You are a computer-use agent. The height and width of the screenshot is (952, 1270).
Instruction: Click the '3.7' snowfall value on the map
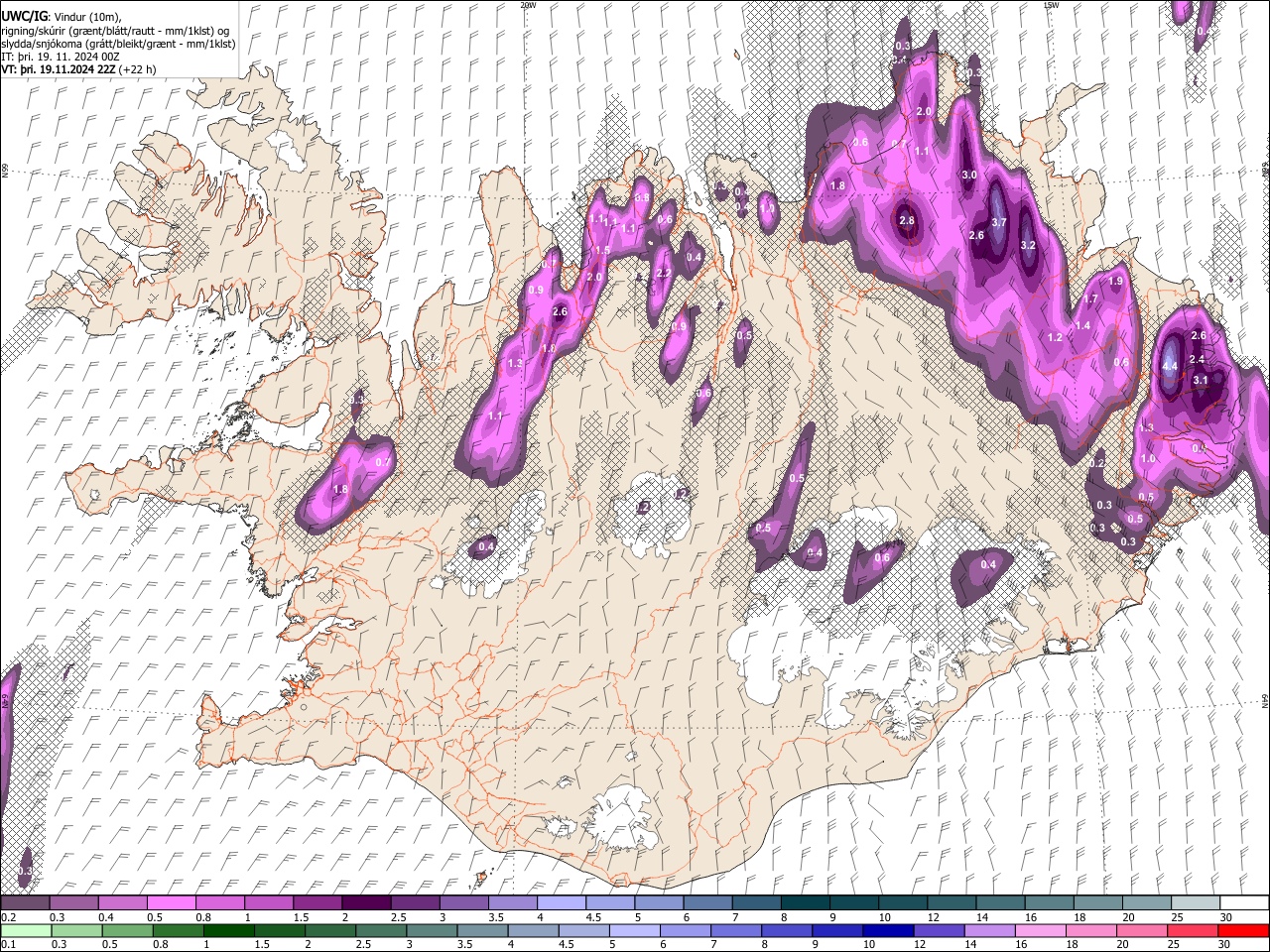[999, 222]
